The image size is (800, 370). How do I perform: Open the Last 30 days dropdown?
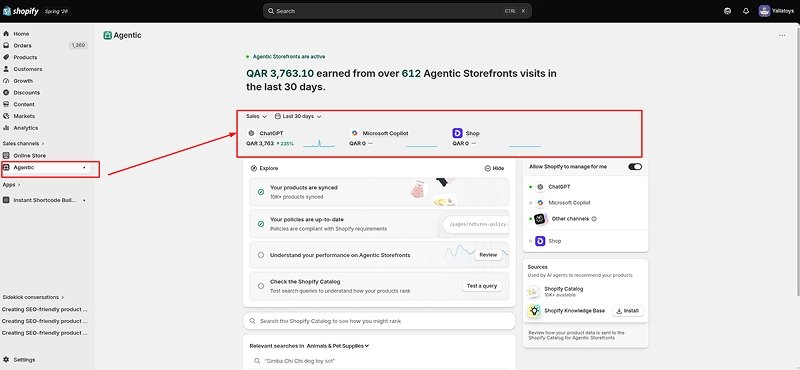298,116
